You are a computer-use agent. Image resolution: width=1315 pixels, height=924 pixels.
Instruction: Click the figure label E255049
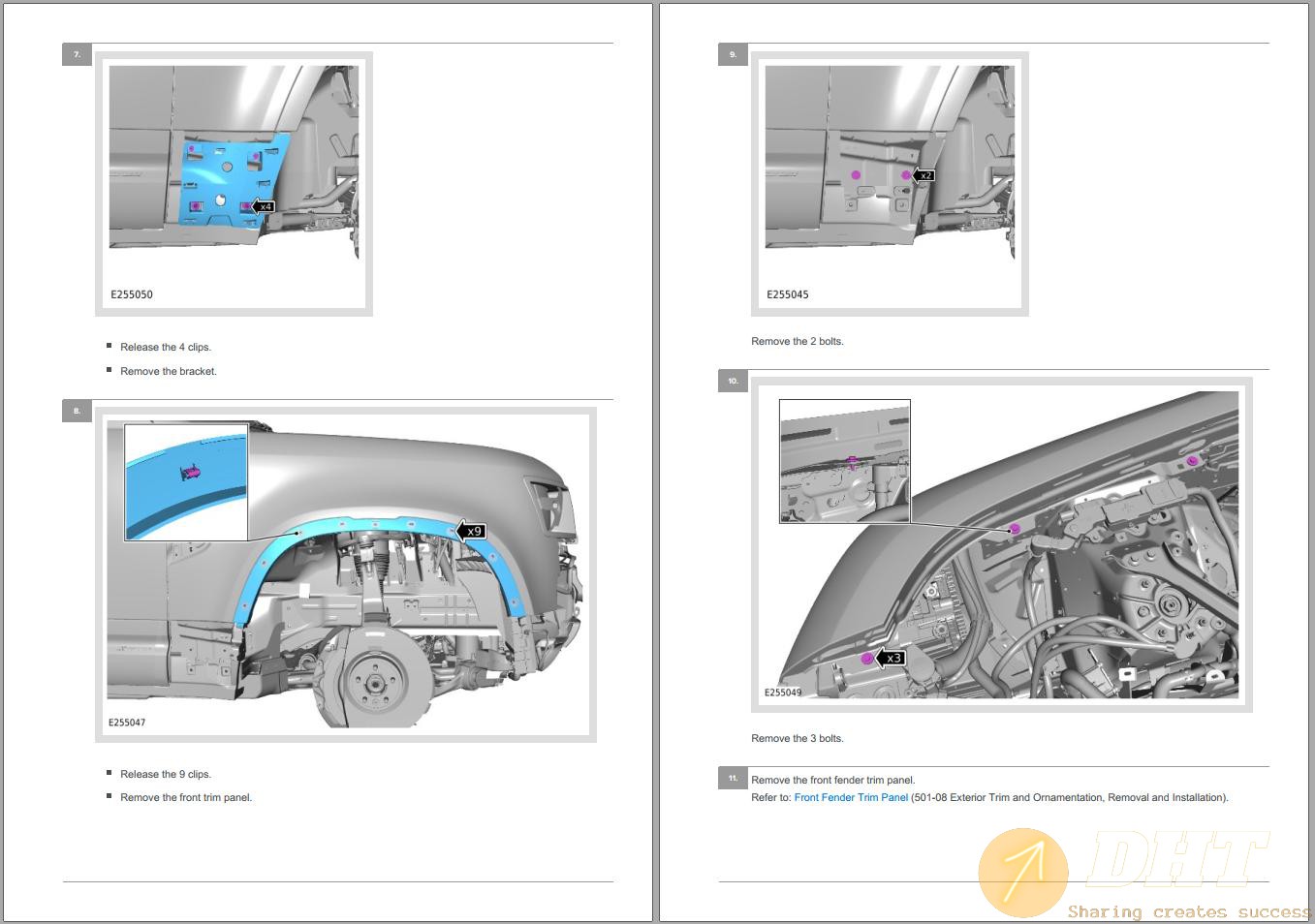[x=783, y=693]
